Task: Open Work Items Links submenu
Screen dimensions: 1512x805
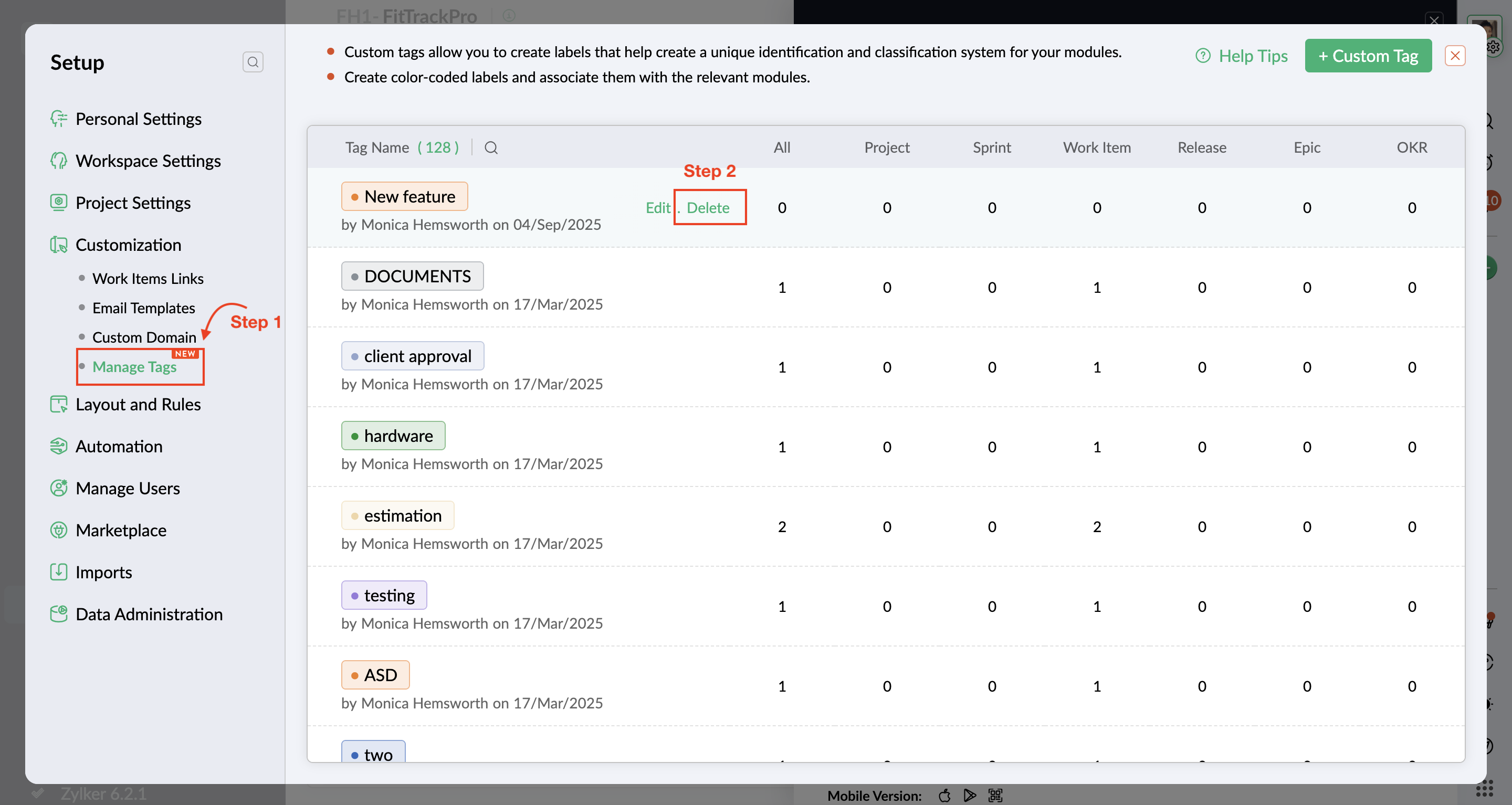Action: point(148,279)
